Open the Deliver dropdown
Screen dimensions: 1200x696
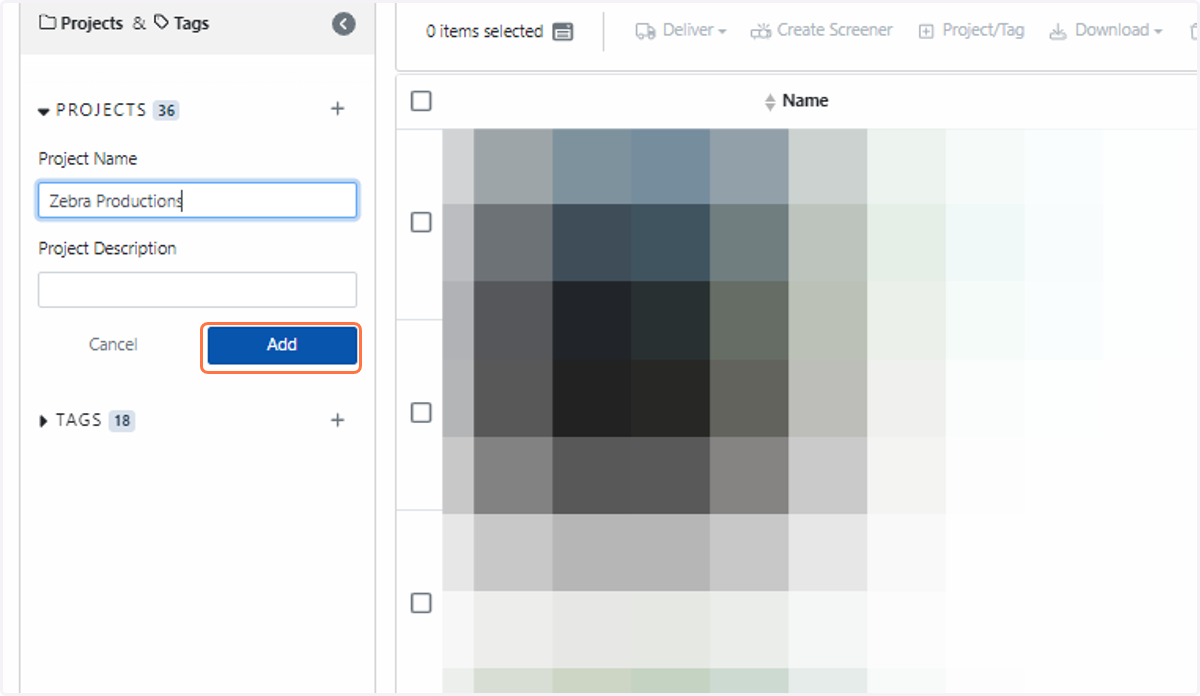click(x=681, y=31)
